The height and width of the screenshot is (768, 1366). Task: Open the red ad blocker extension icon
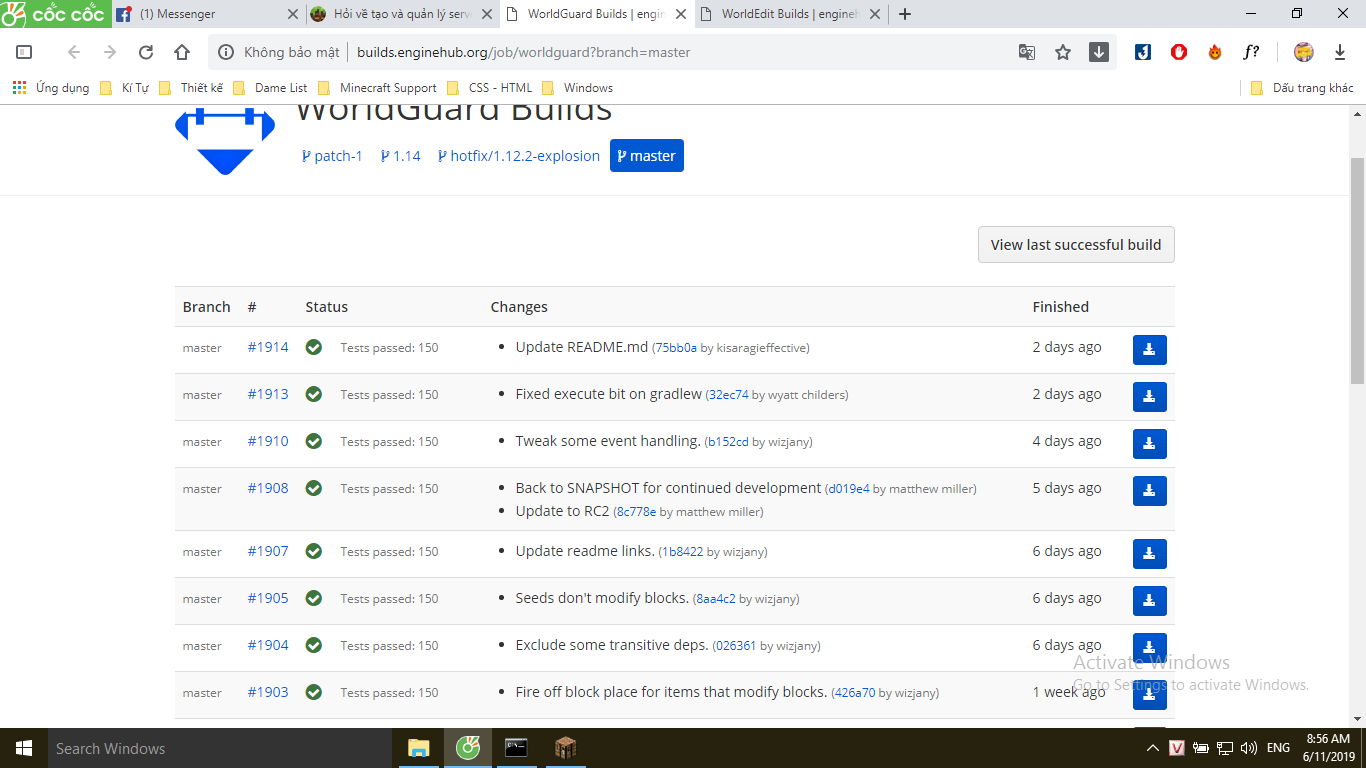1179,52
